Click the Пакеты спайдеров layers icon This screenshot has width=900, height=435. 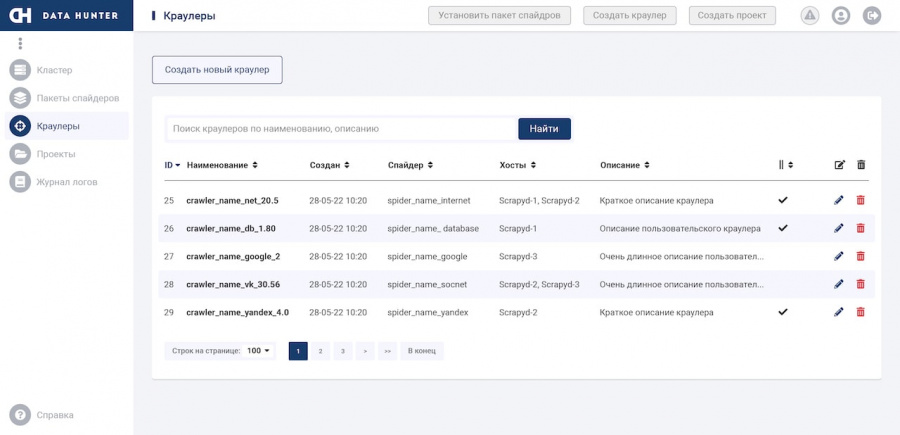pos(20,98)
